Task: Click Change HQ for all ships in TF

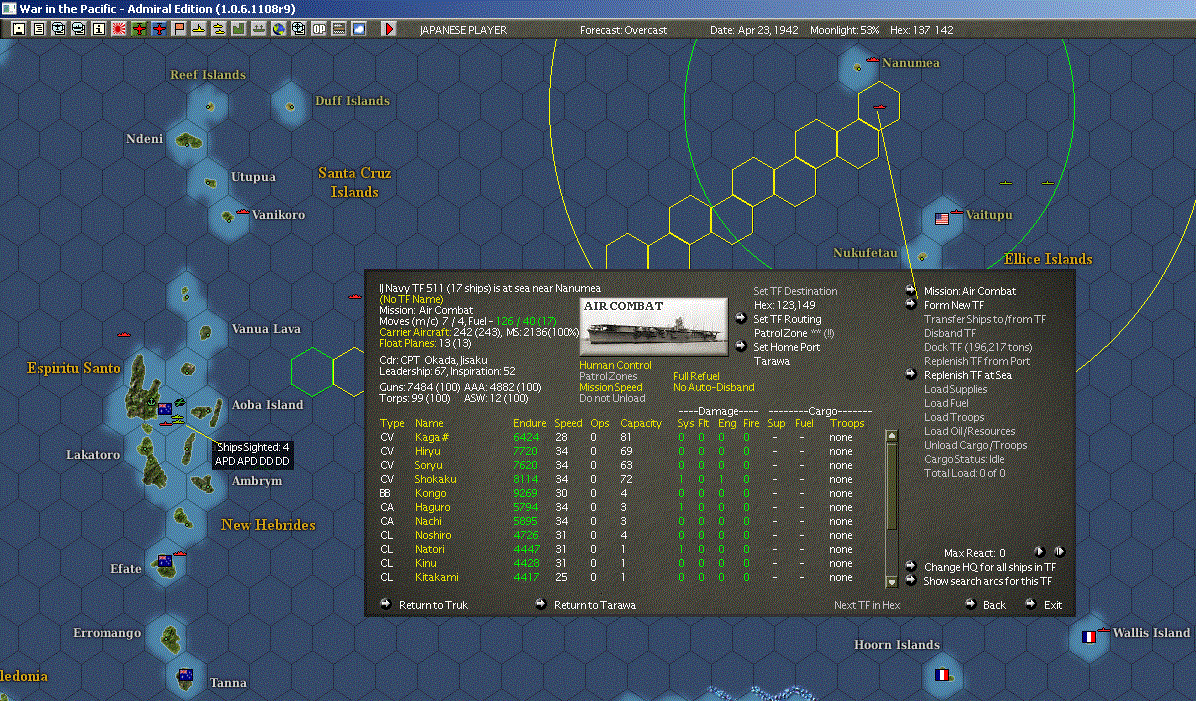Action: pyautogui.click(x=989, y=568)
